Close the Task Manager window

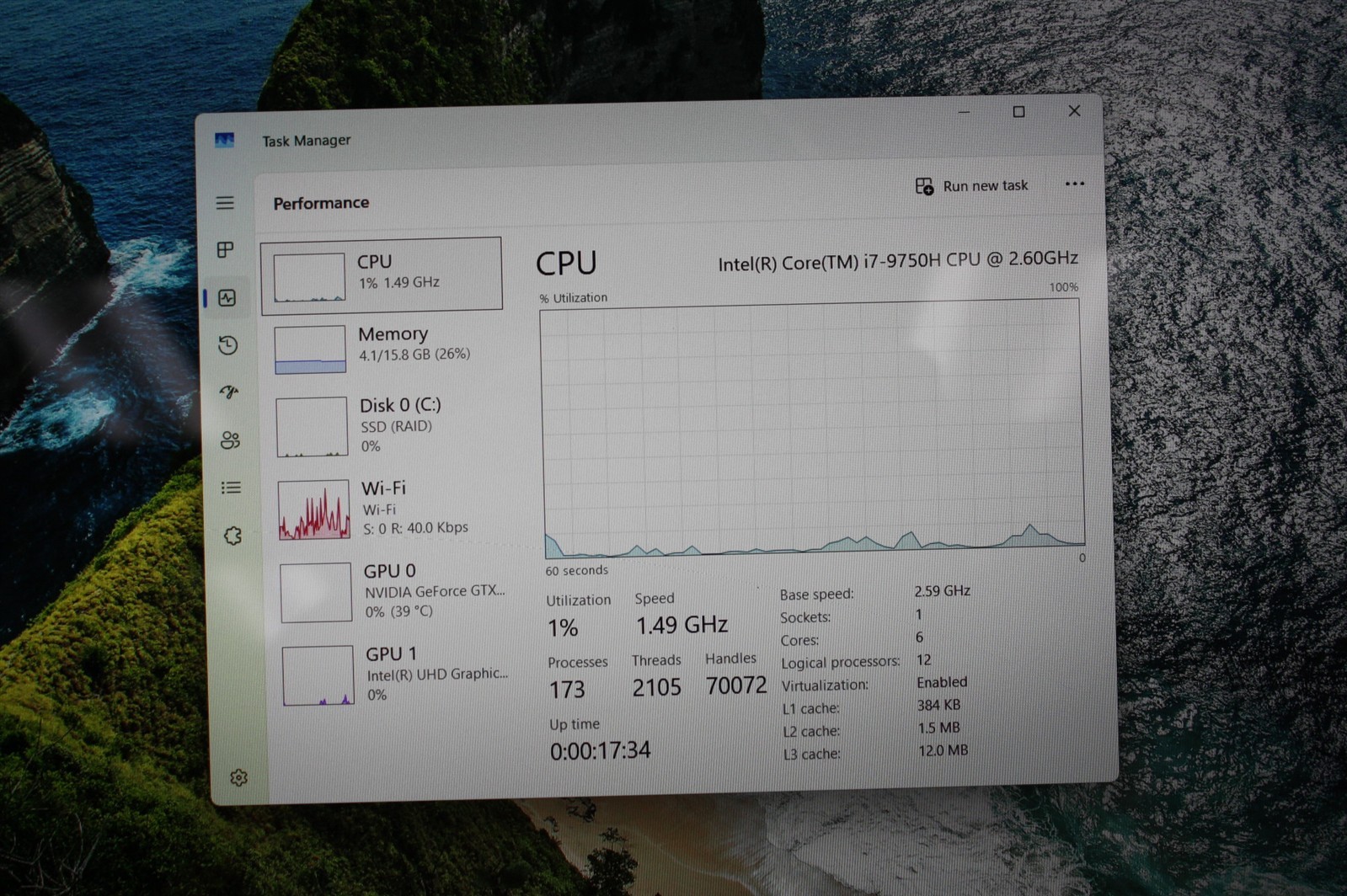(x=1074, y=110)
